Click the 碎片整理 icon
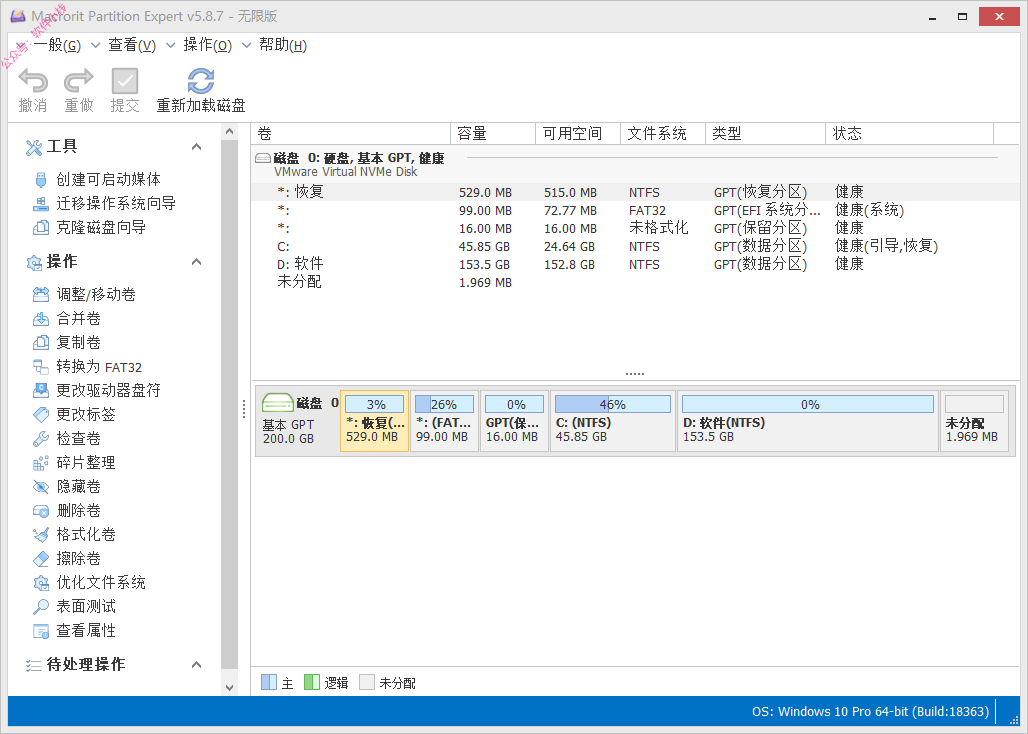Viewport: 1028px width, 734px height. pos(41,463)
